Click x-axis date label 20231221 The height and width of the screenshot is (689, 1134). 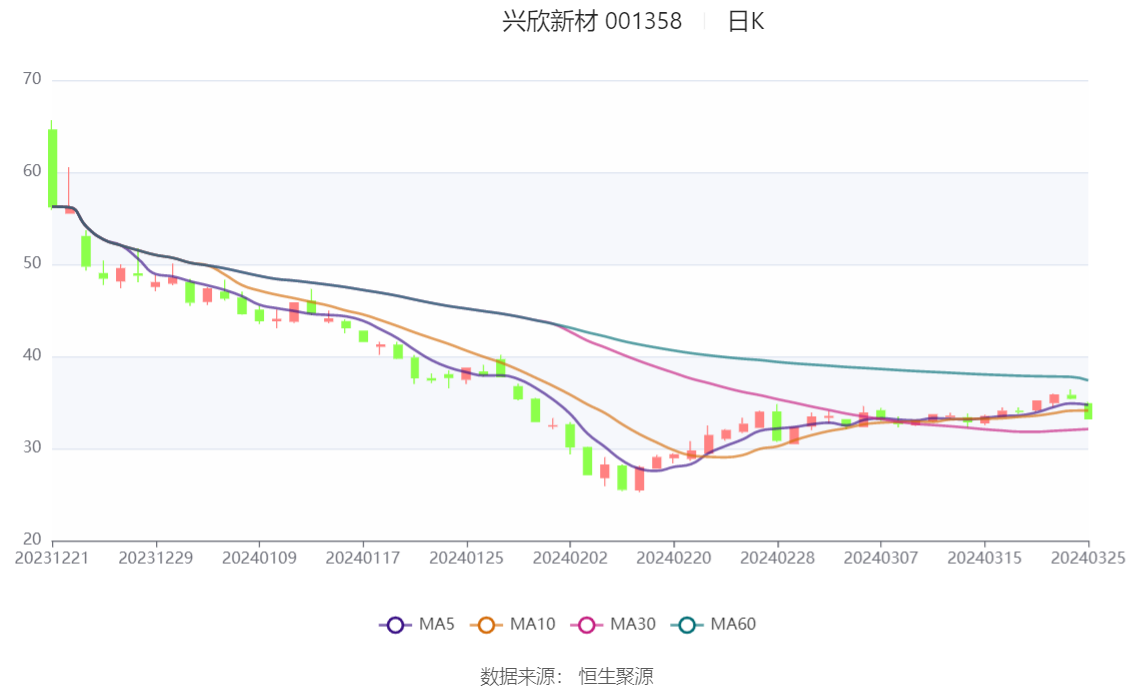click(52, 558)
